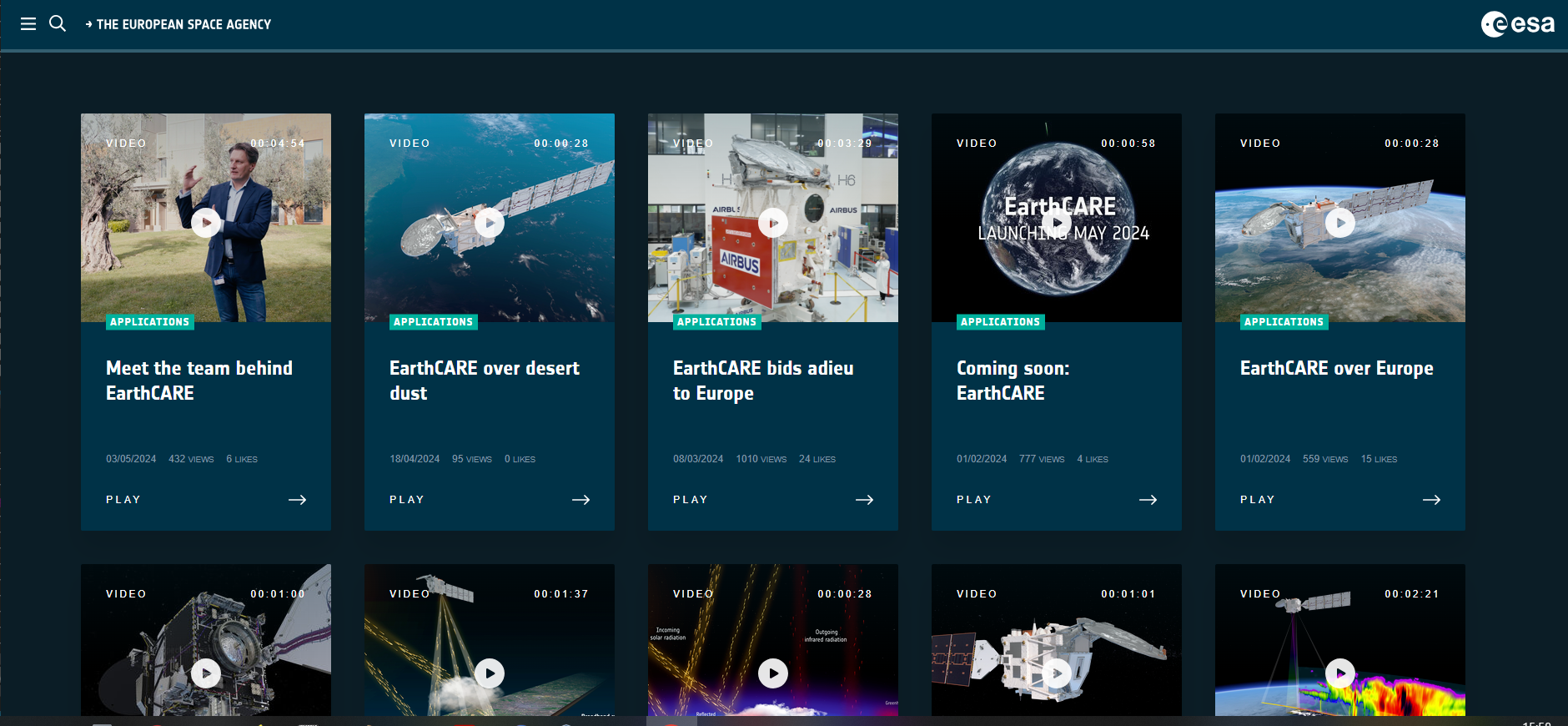
Task: Click the 00:00:58 duration label
Action: click(x=1128, y=144)
